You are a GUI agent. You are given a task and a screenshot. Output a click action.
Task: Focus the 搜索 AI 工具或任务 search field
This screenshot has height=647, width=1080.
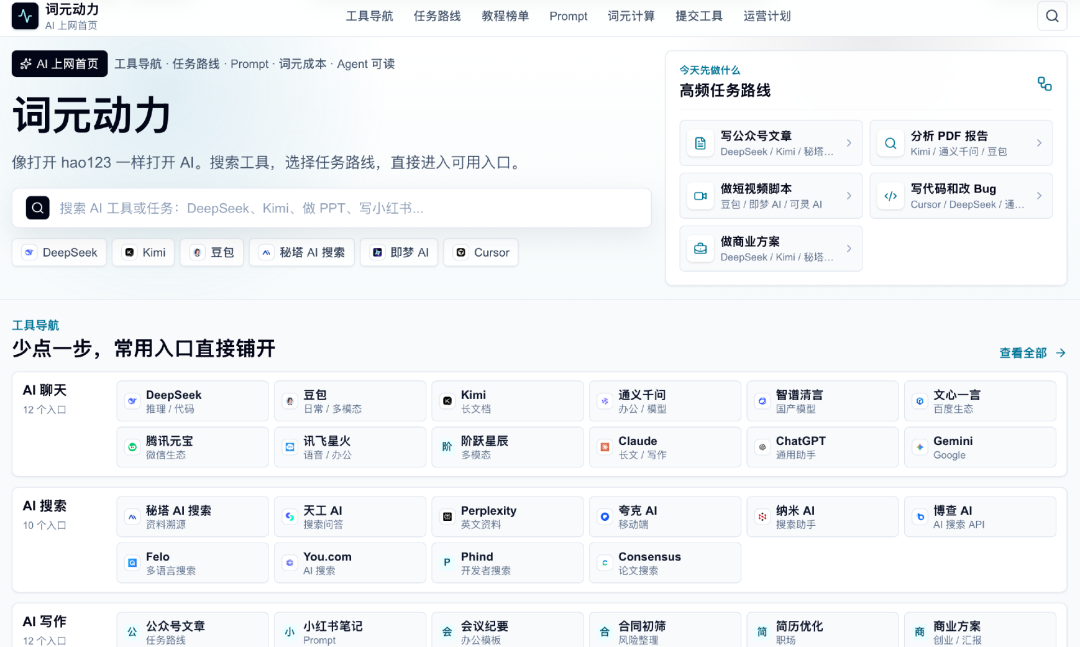tap(331, 207)
